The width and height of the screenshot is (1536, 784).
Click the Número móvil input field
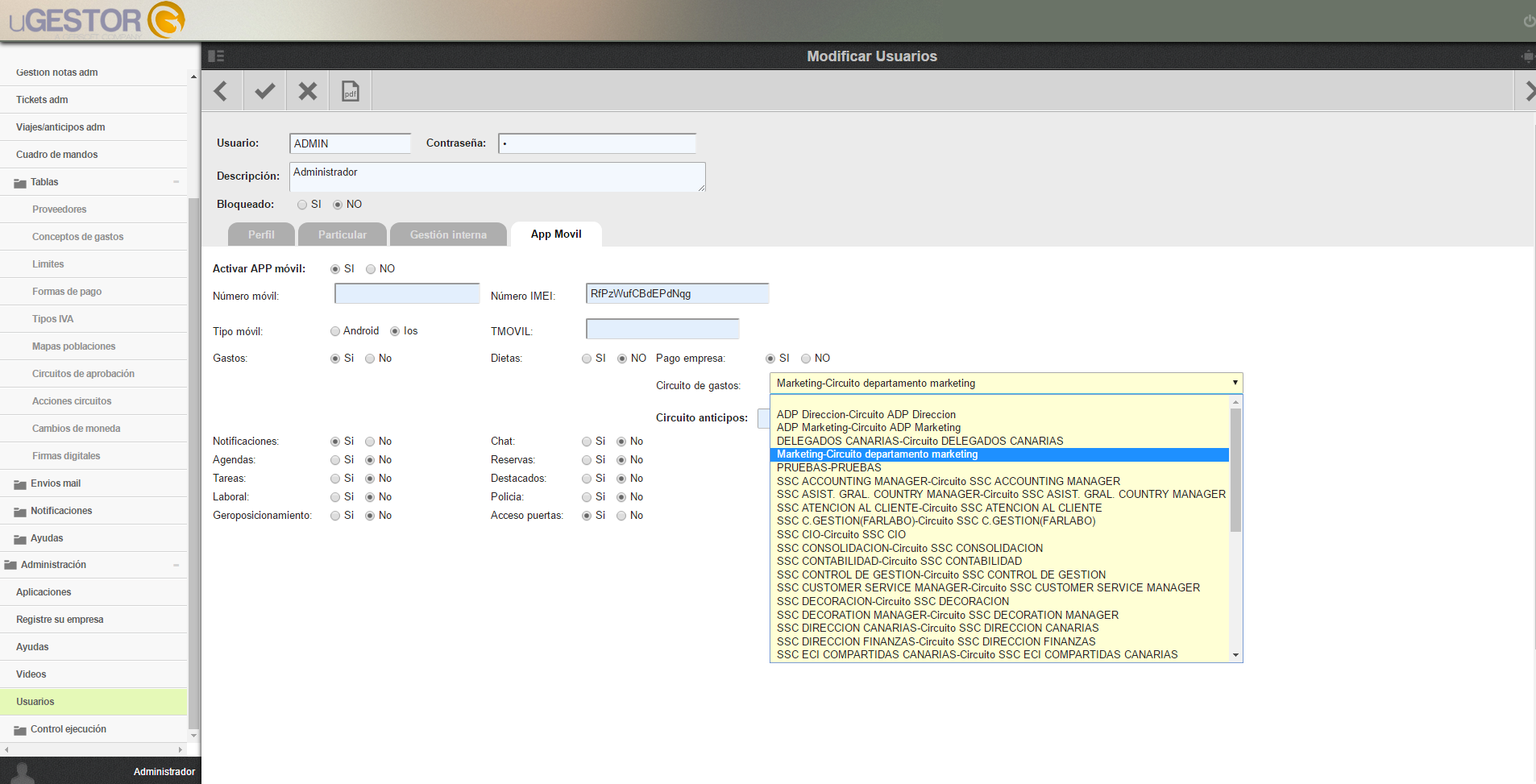pos(407,293)
